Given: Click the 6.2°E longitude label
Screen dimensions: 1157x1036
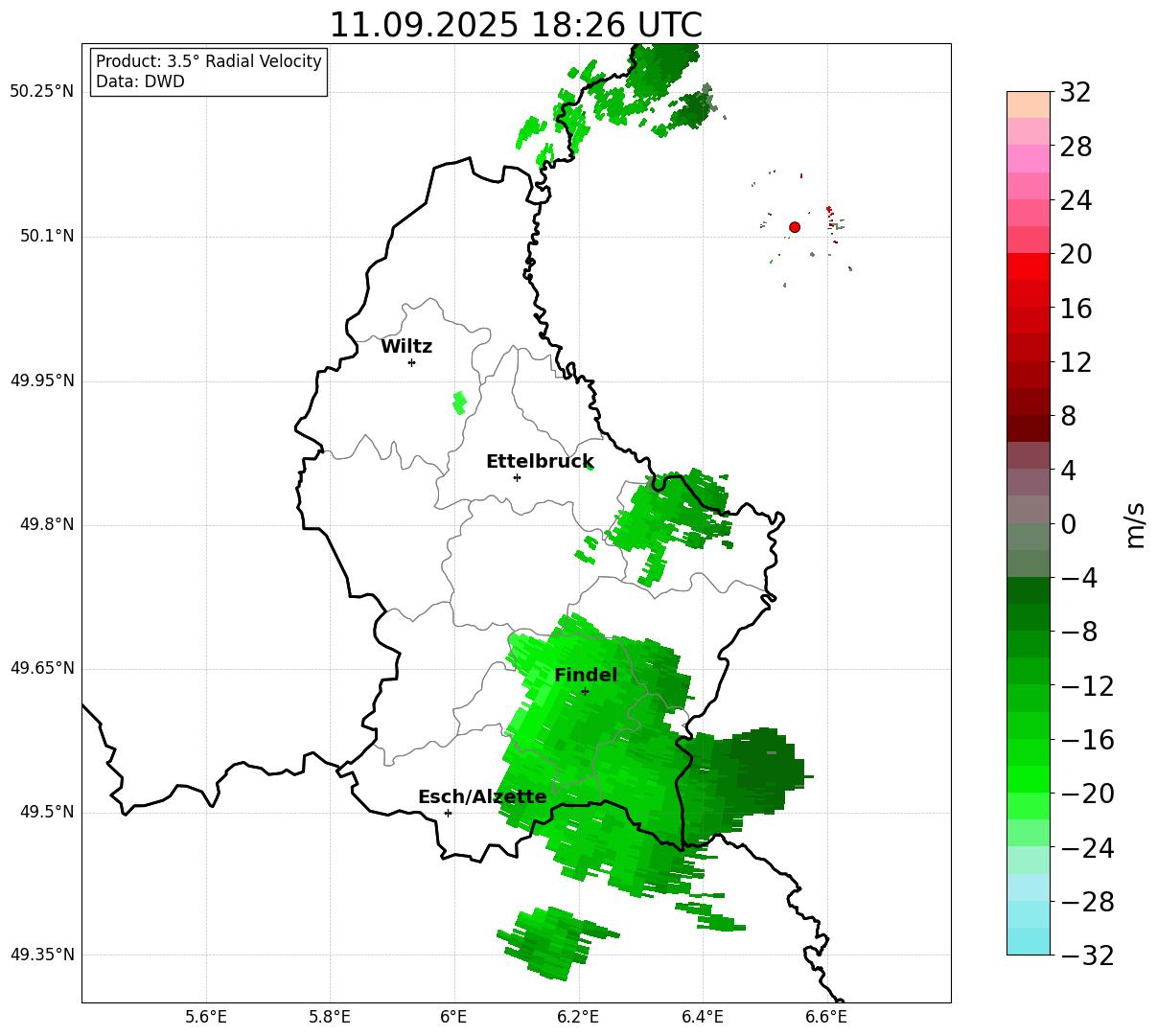Looking at the screenshot, I should [x=579, y=1018].
